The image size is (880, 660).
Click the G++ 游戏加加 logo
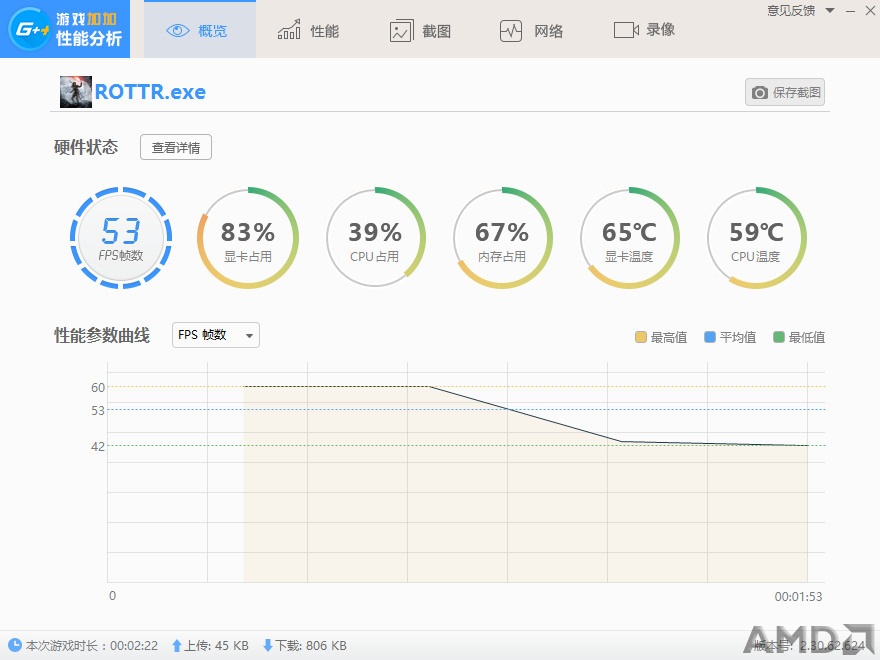pos(65,29)
